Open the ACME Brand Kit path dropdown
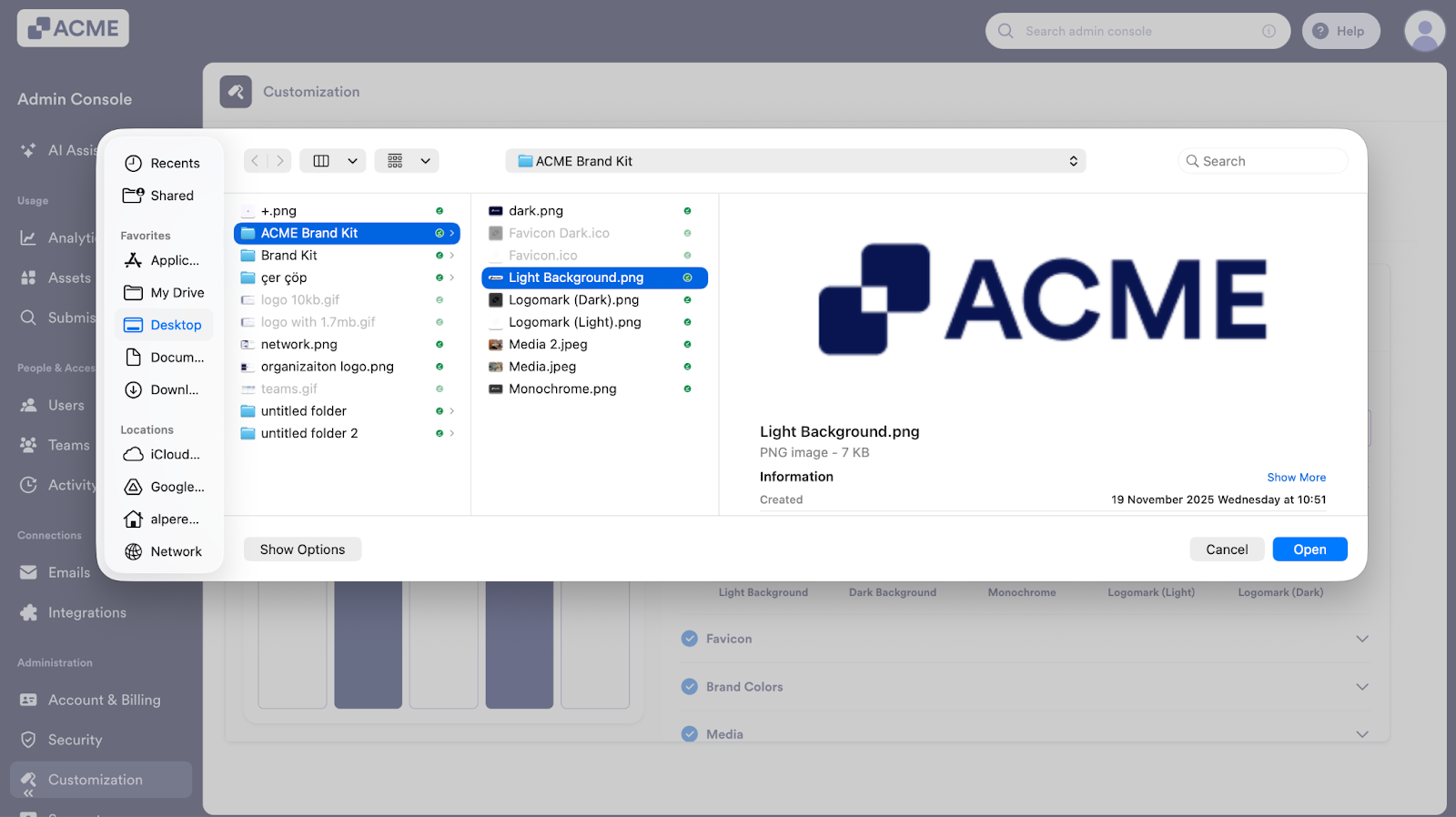Viewport: 1456px width, 817px height. [x=795, y=161]
